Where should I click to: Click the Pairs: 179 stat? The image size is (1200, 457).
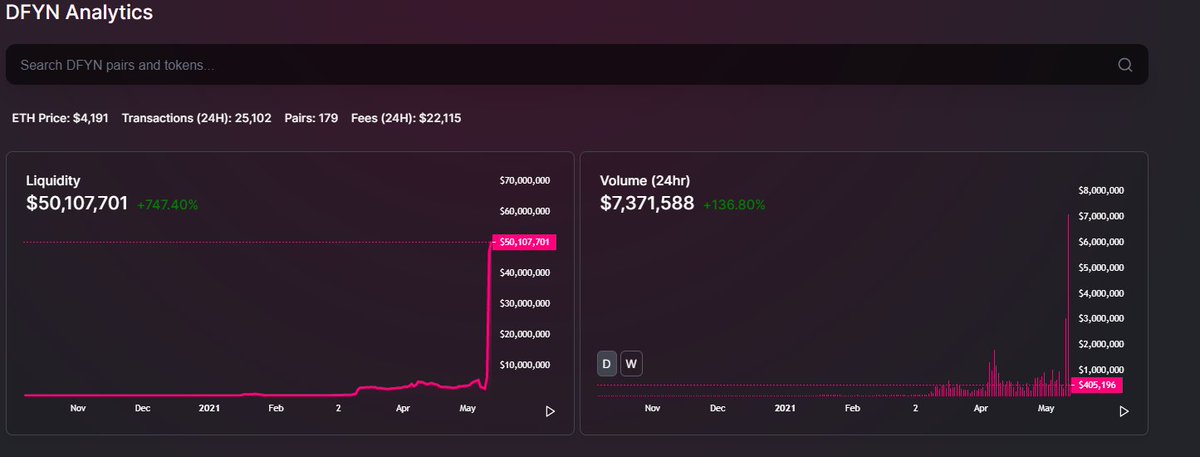312,118
